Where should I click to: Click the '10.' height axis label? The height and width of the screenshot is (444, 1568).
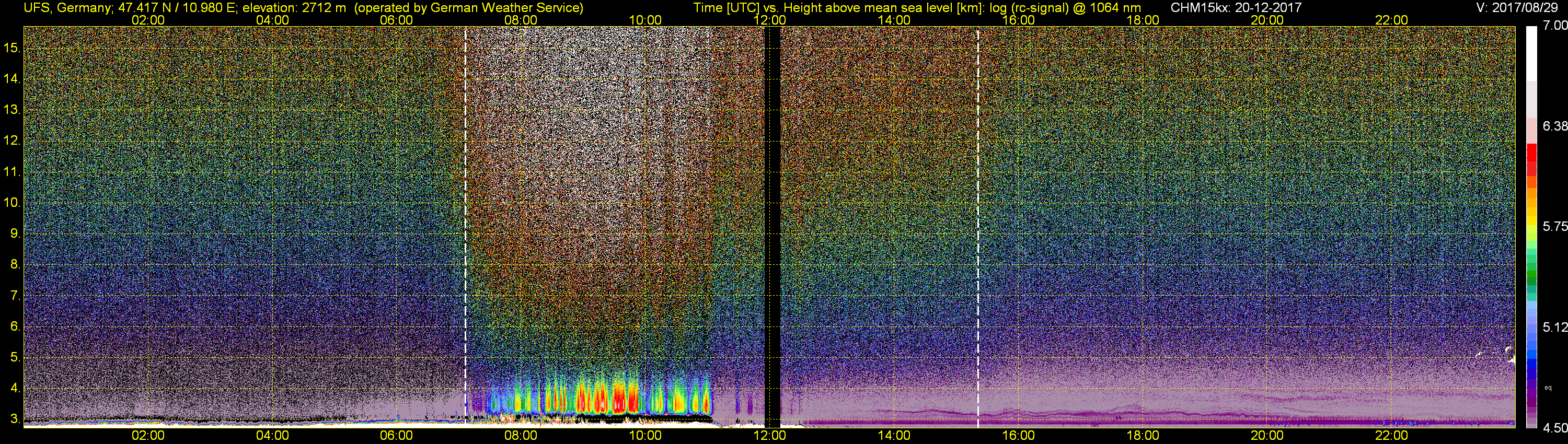(12, 203)
